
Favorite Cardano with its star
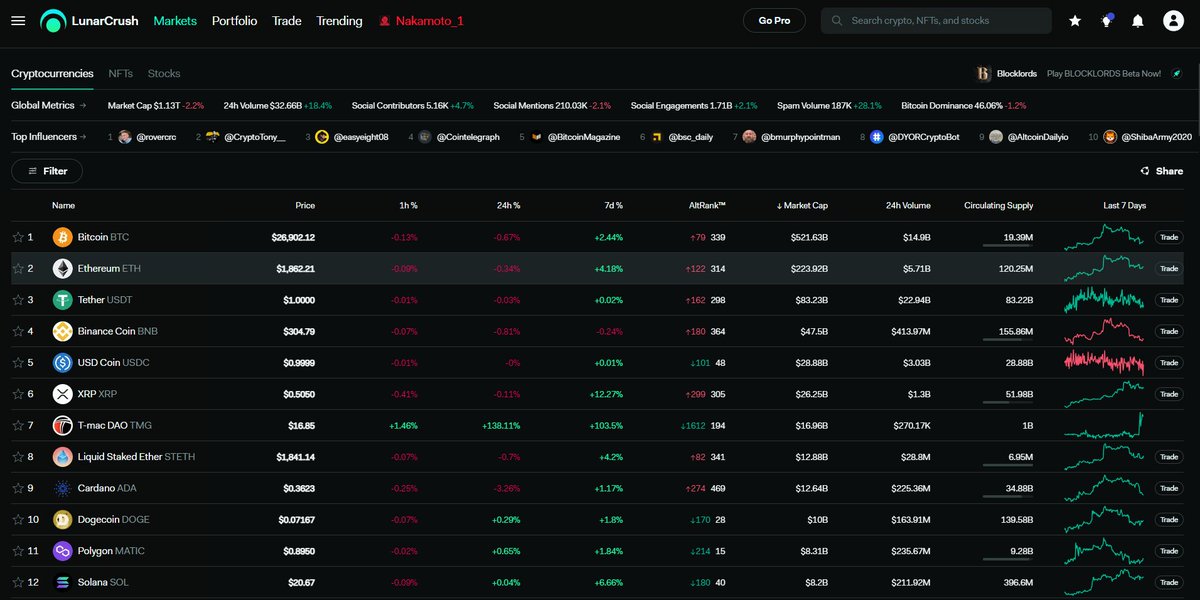pyautogui.click(x=17, y=488)
